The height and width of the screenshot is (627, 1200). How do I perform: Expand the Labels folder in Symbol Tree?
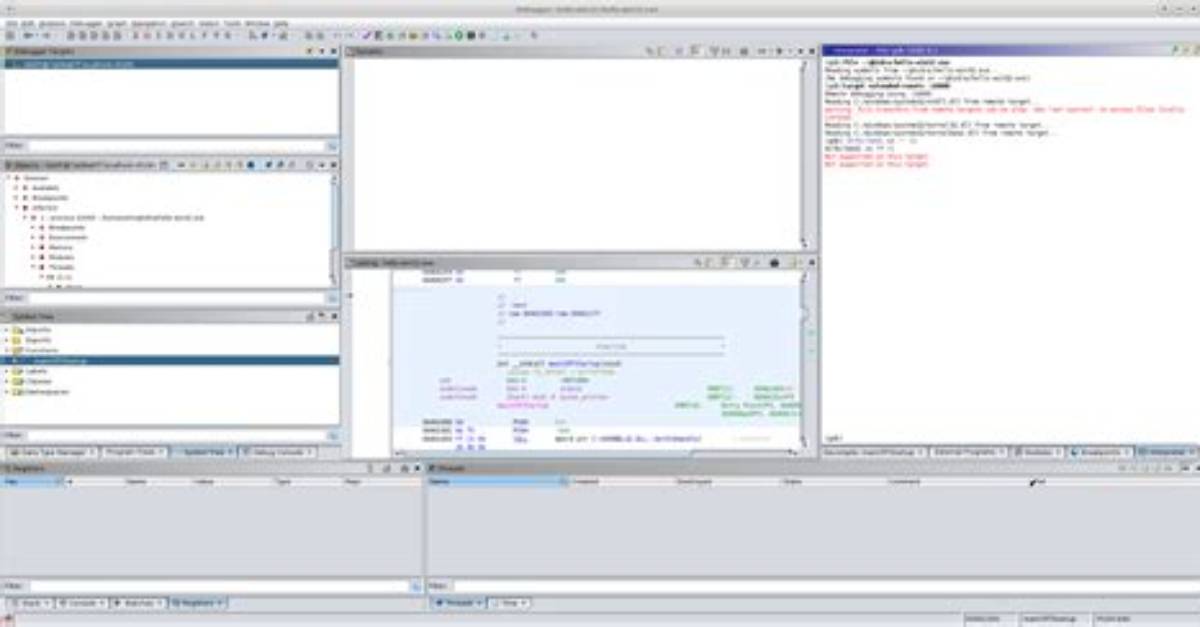(7, 370)
